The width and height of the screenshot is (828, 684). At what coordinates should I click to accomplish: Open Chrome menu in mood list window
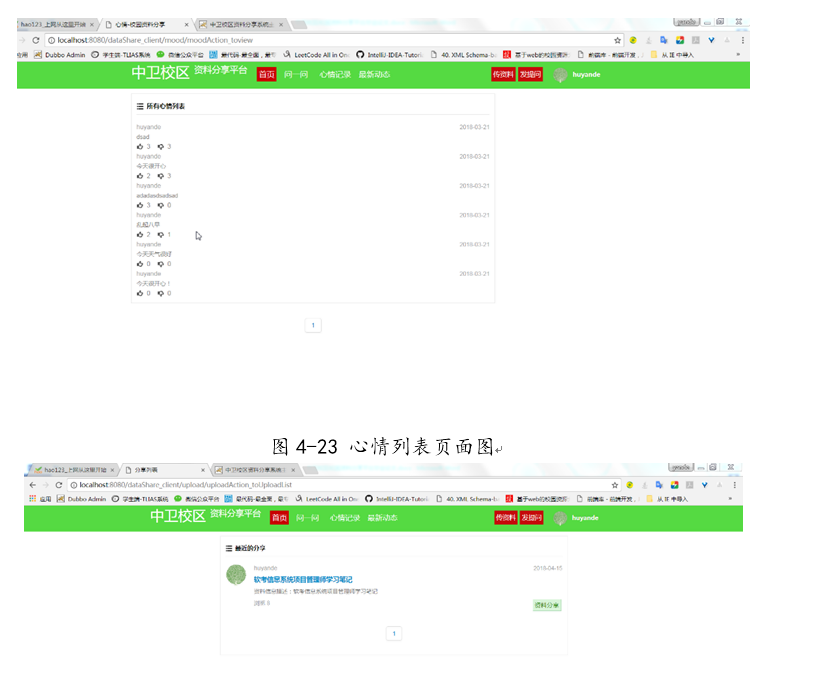[x=742, y=40]
